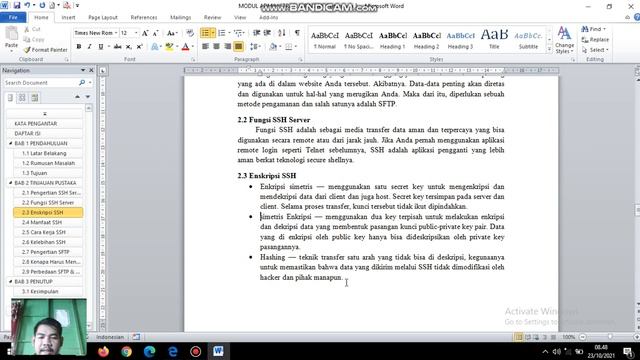Collapse BAB 2 TINJAUAN PUSTAKA heading
Screen dimensions: 640x360
(x=11, y=183)
